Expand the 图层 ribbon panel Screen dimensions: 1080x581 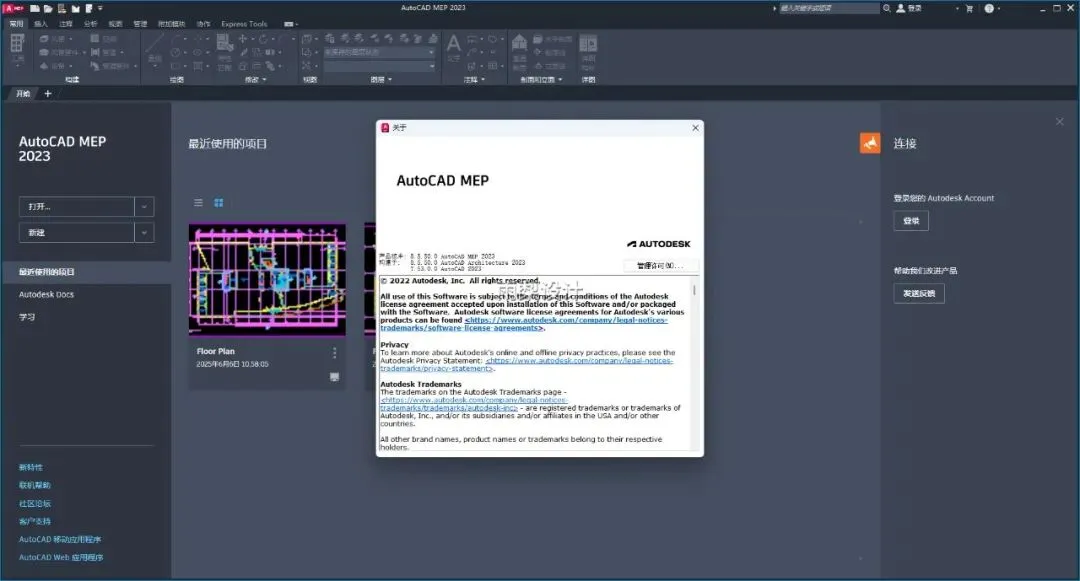click(381, 80)
